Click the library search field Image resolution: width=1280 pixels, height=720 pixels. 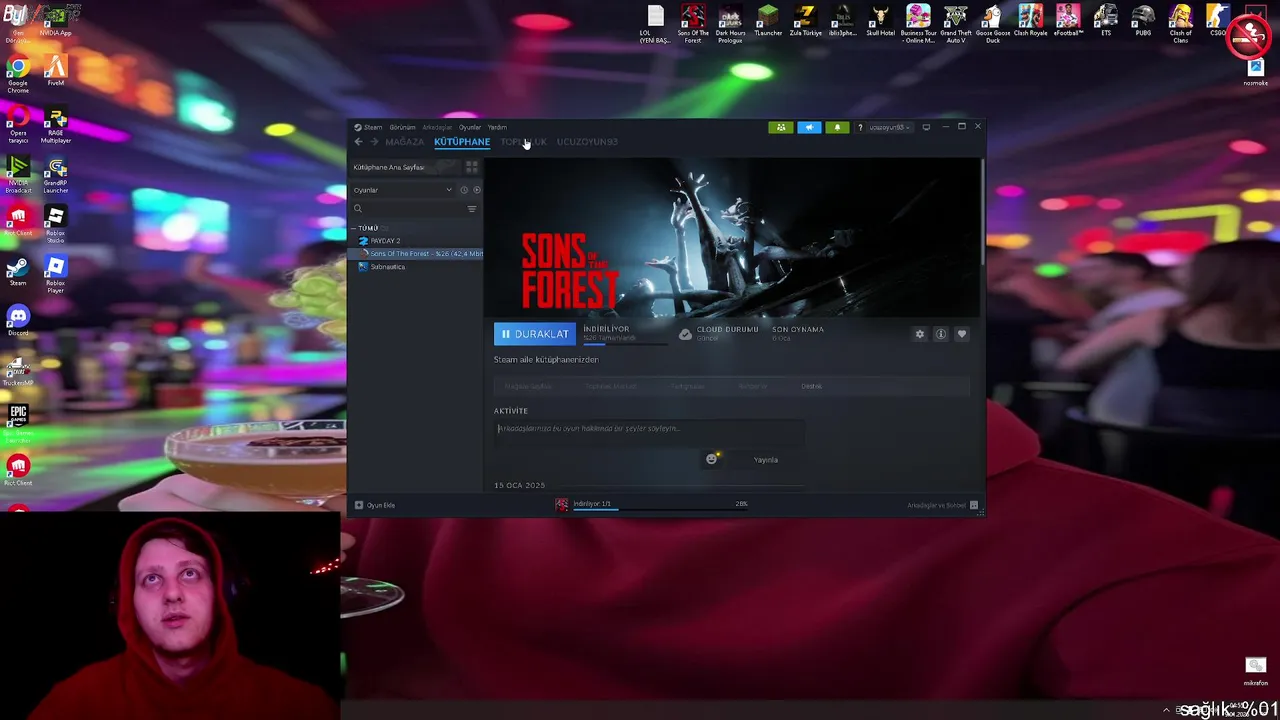tap(408, 209)
